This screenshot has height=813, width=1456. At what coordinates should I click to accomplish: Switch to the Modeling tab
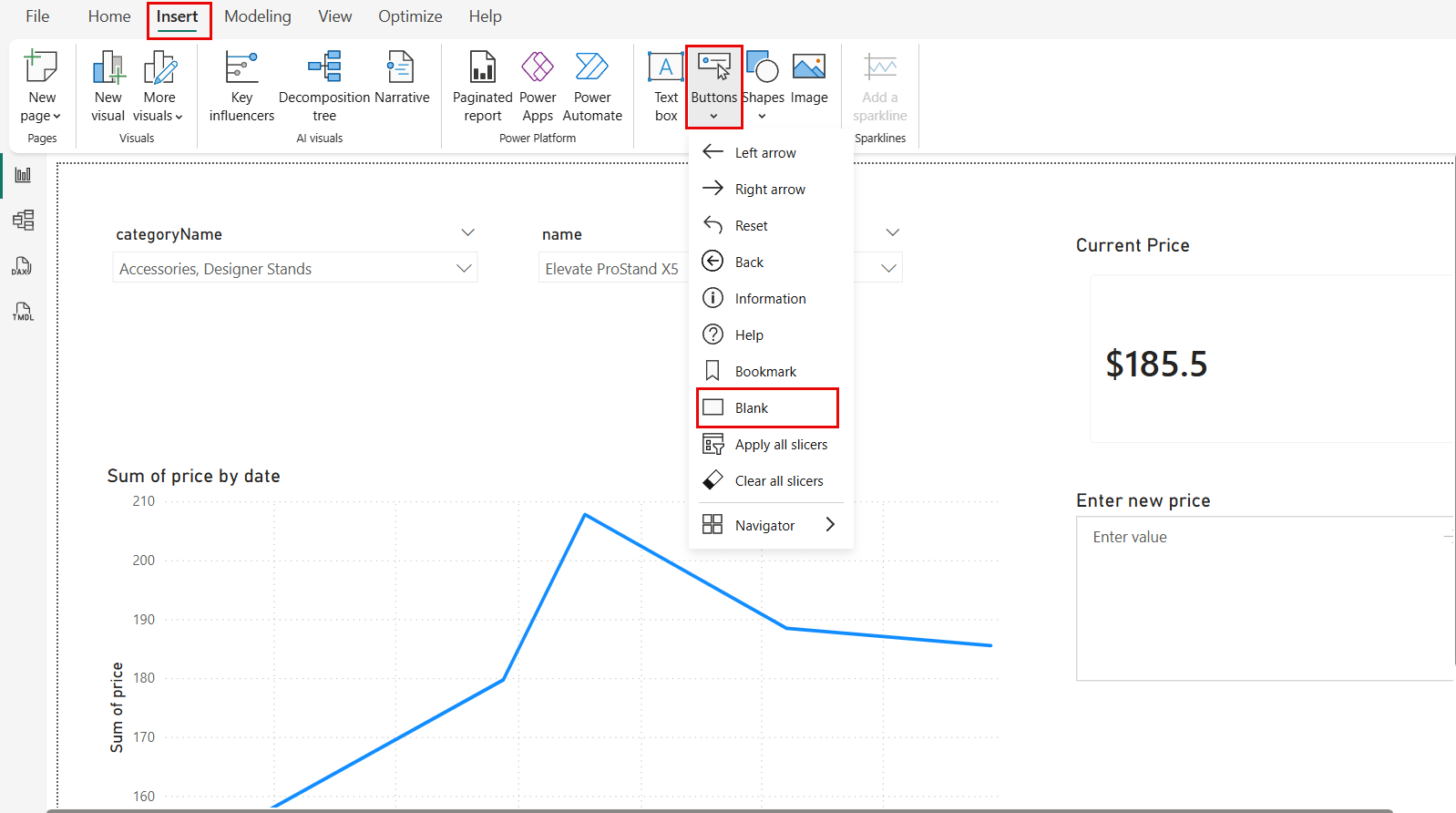[x=258, y=16]
